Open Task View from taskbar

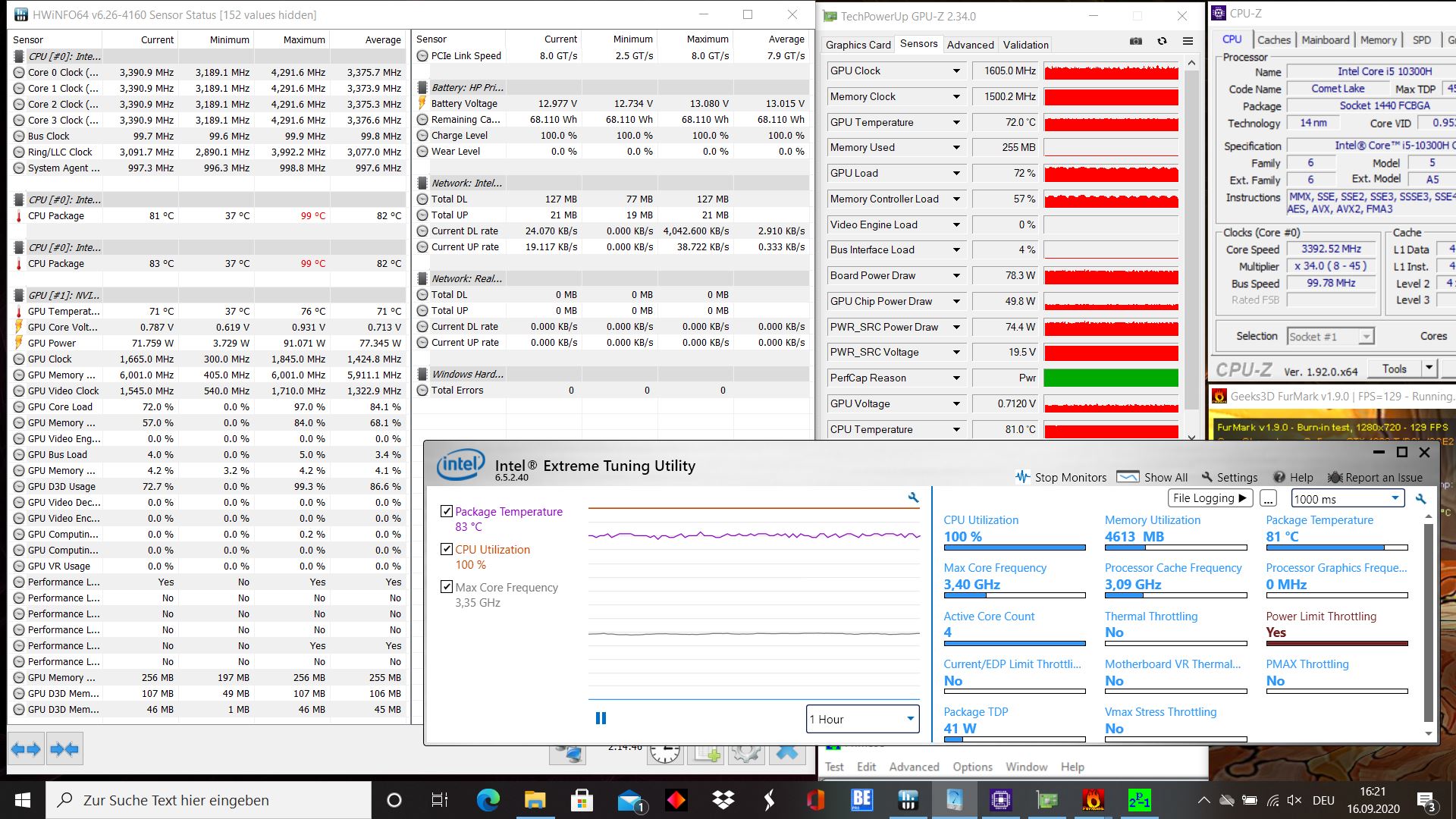439,800
